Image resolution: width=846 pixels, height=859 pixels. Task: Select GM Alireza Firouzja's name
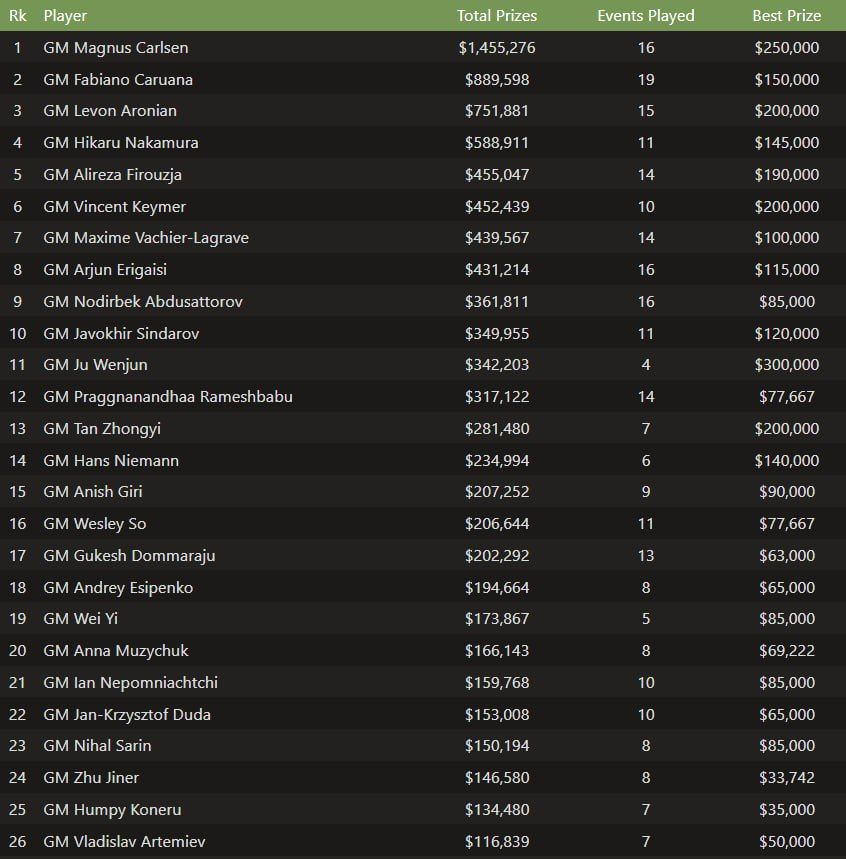click(x=113, y=175)
